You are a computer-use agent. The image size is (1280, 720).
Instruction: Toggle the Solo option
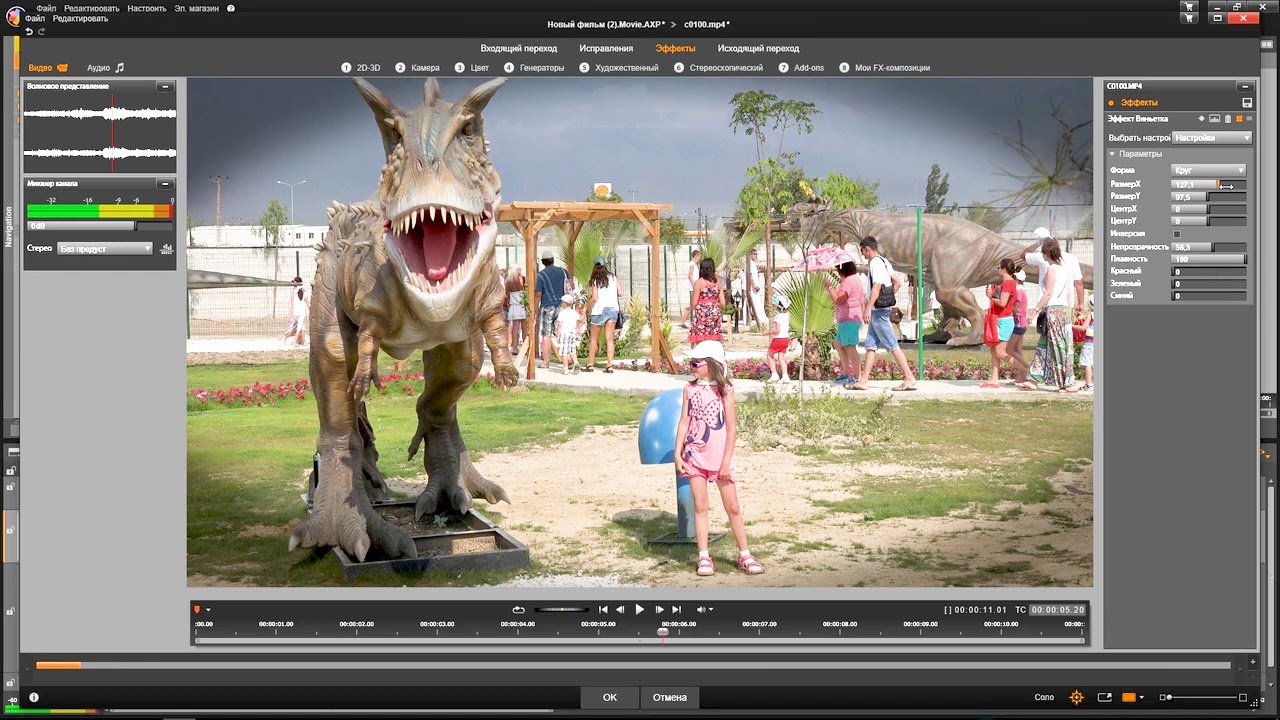[1044, 697]
